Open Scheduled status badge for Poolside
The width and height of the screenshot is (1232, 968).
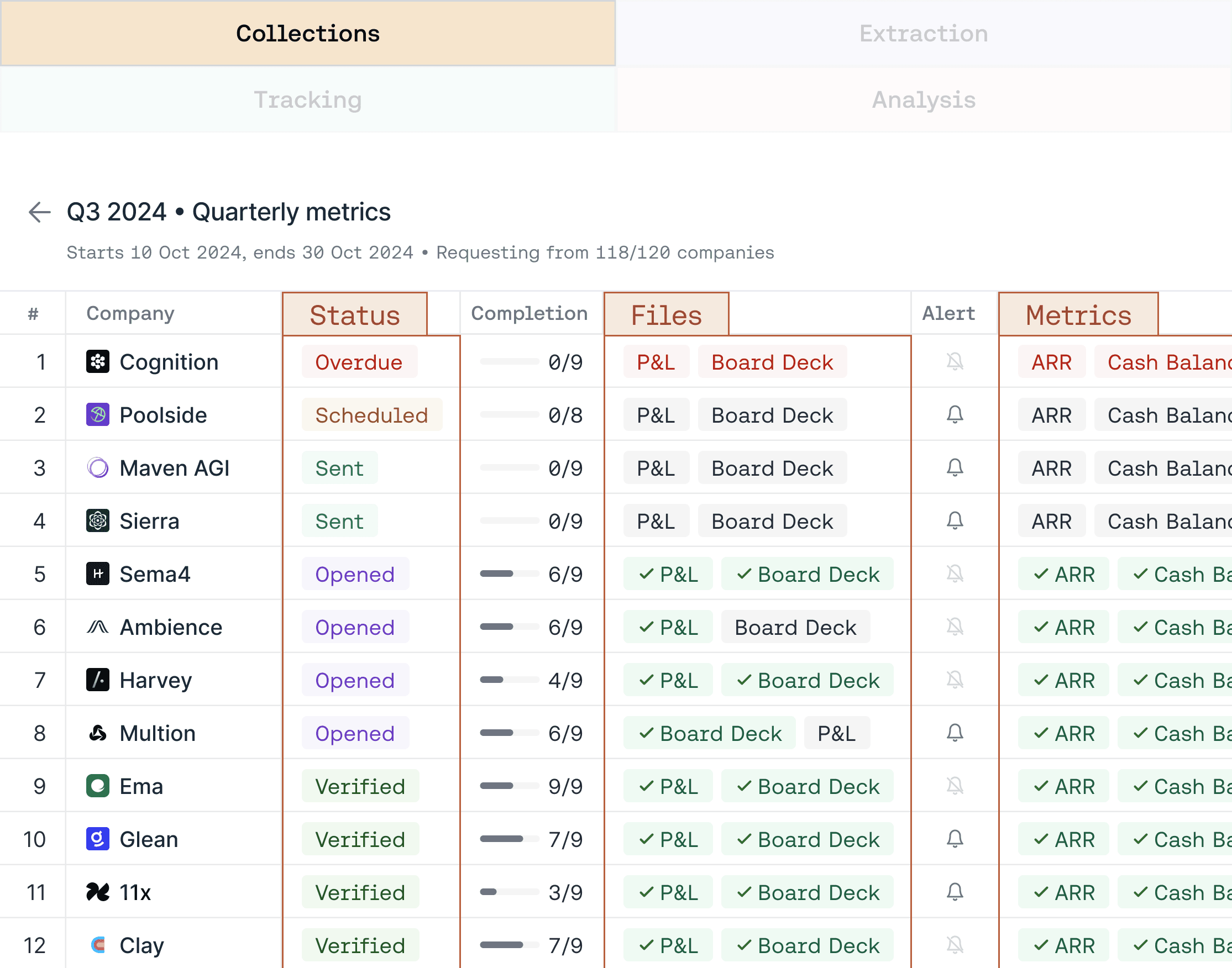coord(371,415)
